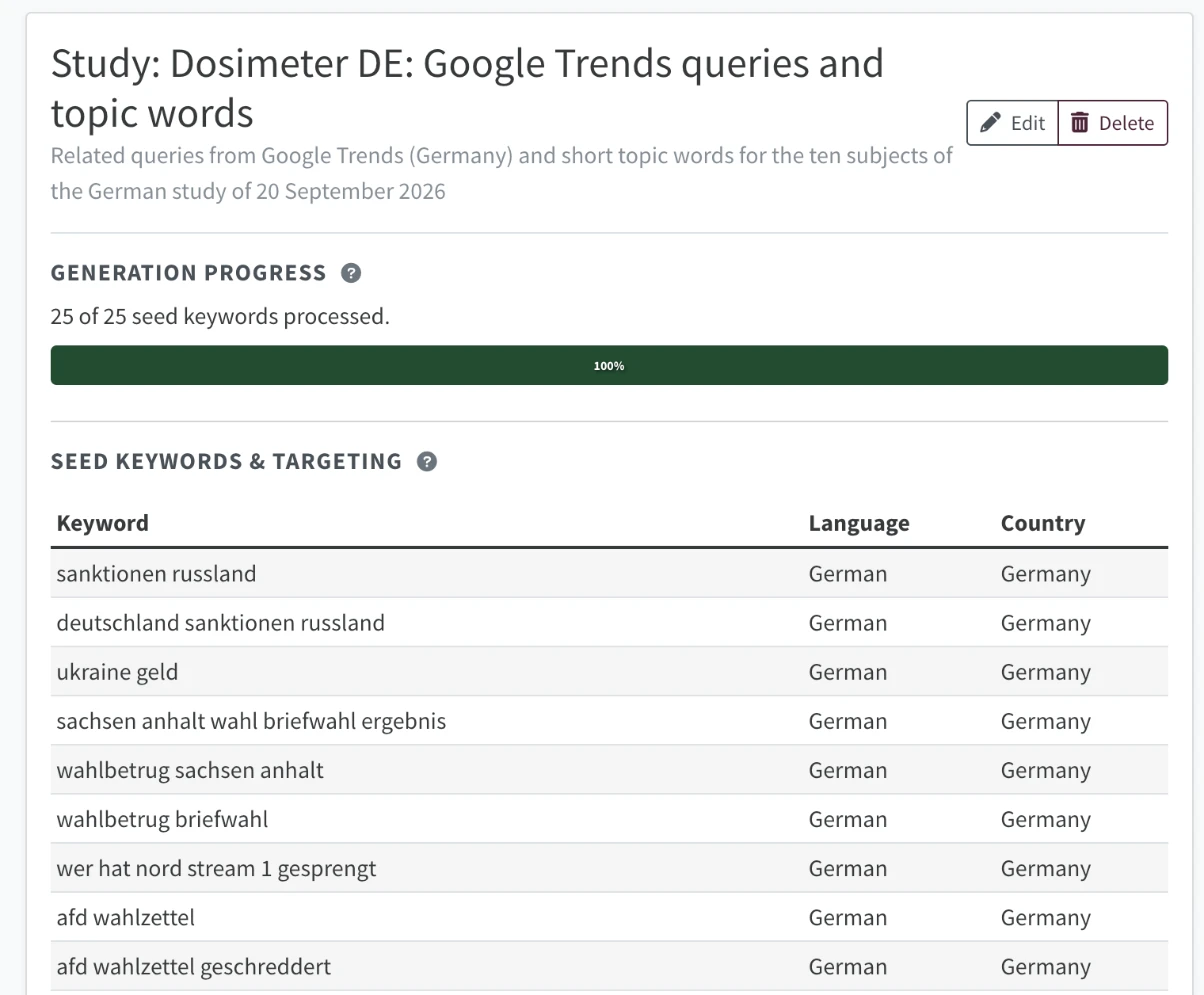Click the study title heading
This screenshot has height=995, width=1204.
point(467,89)
